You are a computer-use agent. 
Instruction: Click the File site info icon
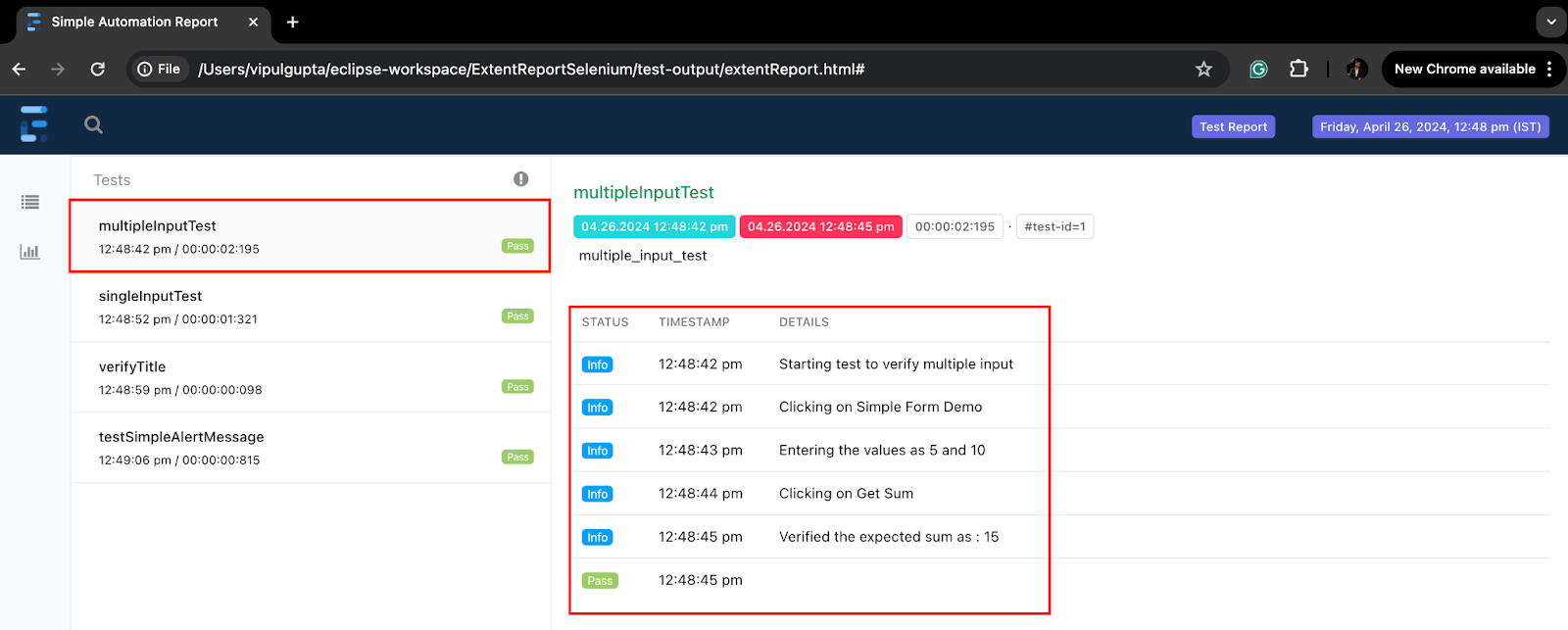pos(158,70)
